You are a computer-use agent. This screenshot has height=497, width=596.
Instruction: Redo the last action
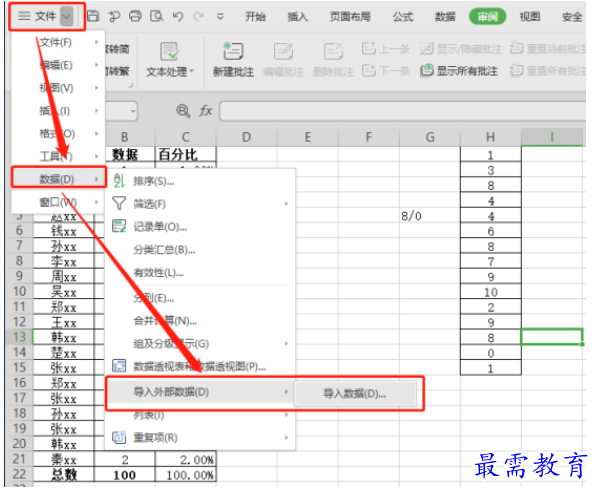[198, 16]
